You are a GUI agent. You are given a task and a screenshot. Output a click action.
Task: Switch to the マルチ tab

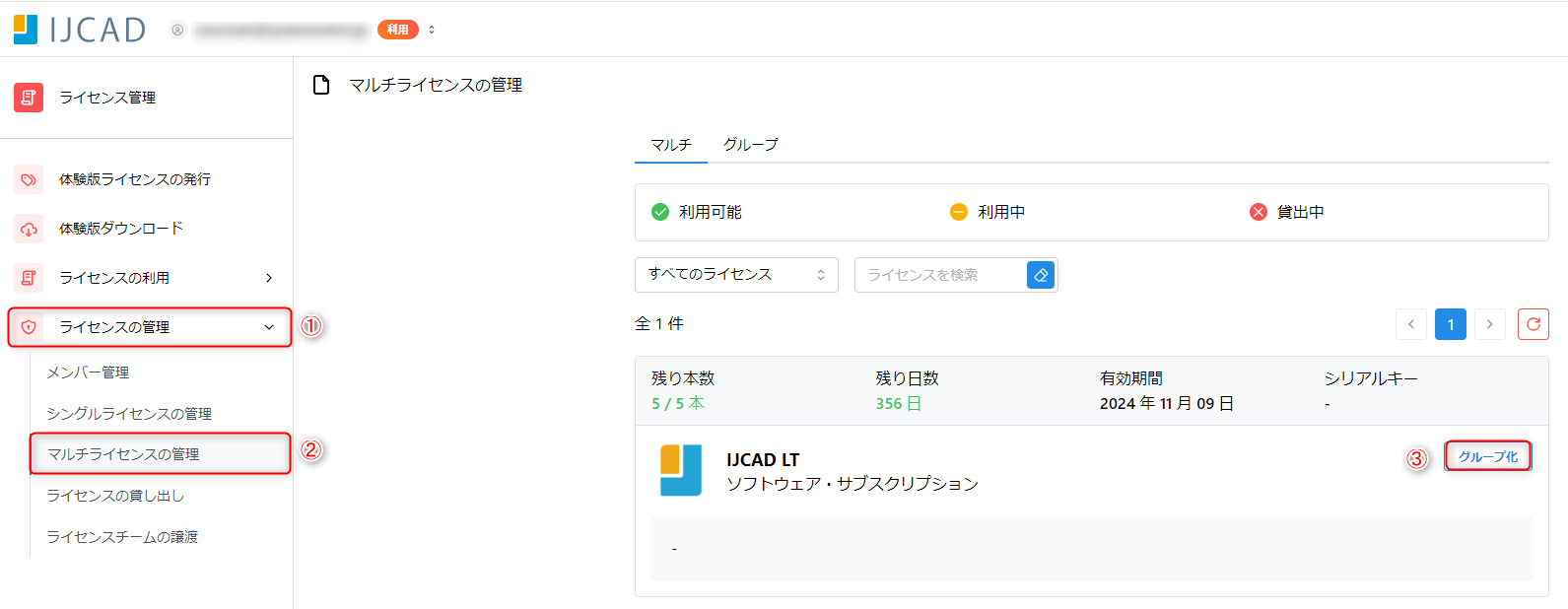point(671,145)
